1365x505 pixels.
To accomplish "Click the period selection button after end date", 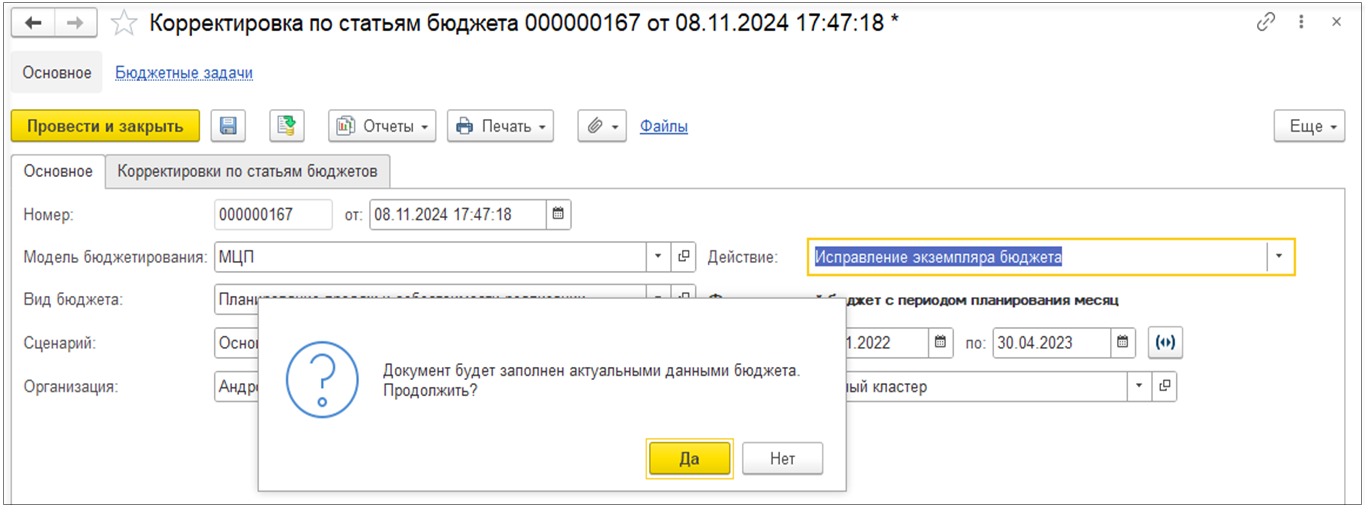I will 1164,342.
